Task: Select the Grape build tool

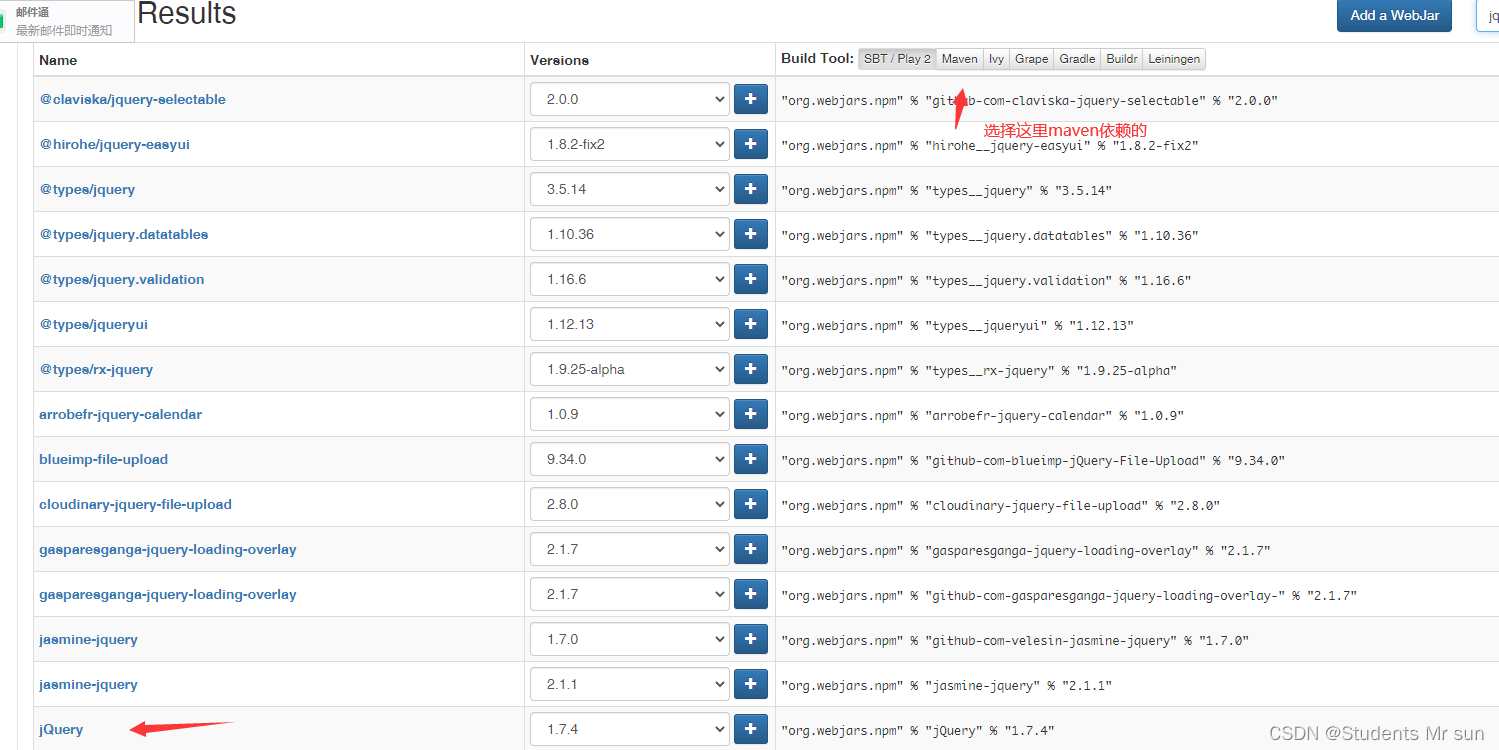Action: 1032,59
